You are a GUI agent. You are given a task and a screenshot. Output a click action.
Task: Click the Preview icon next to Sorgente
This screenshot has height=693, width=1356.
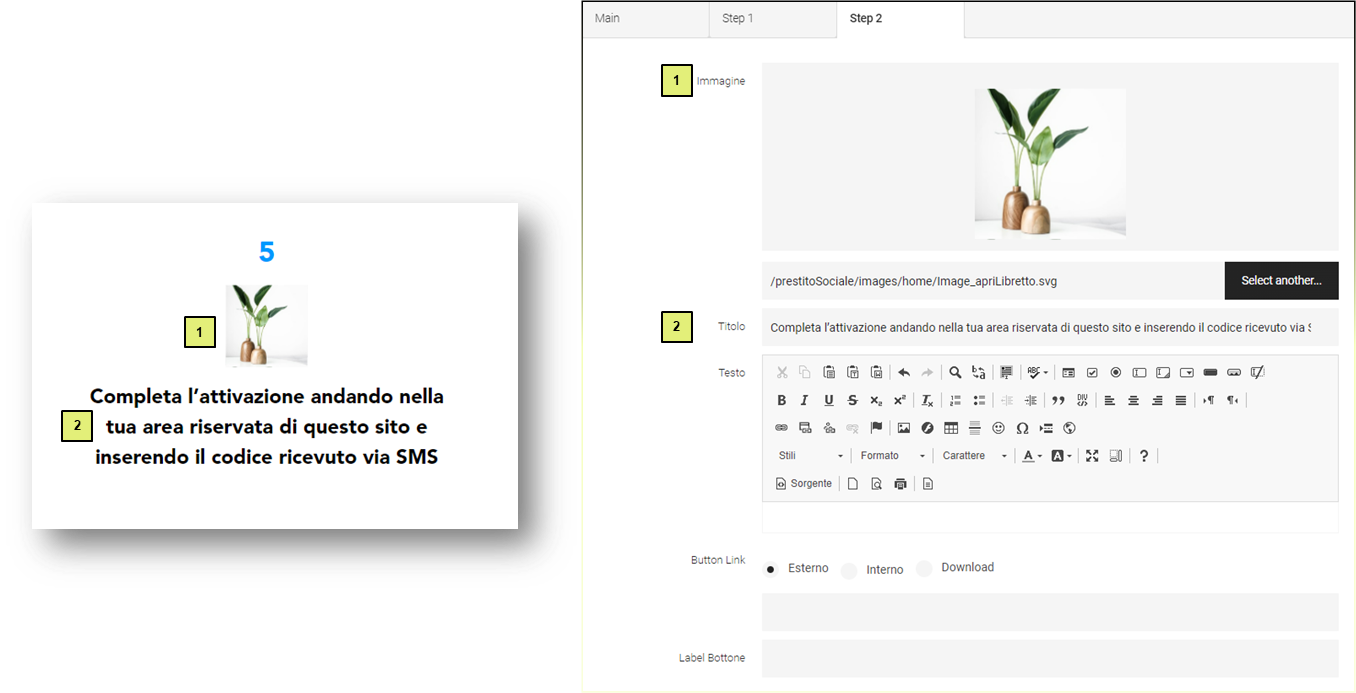coord(877,484)
